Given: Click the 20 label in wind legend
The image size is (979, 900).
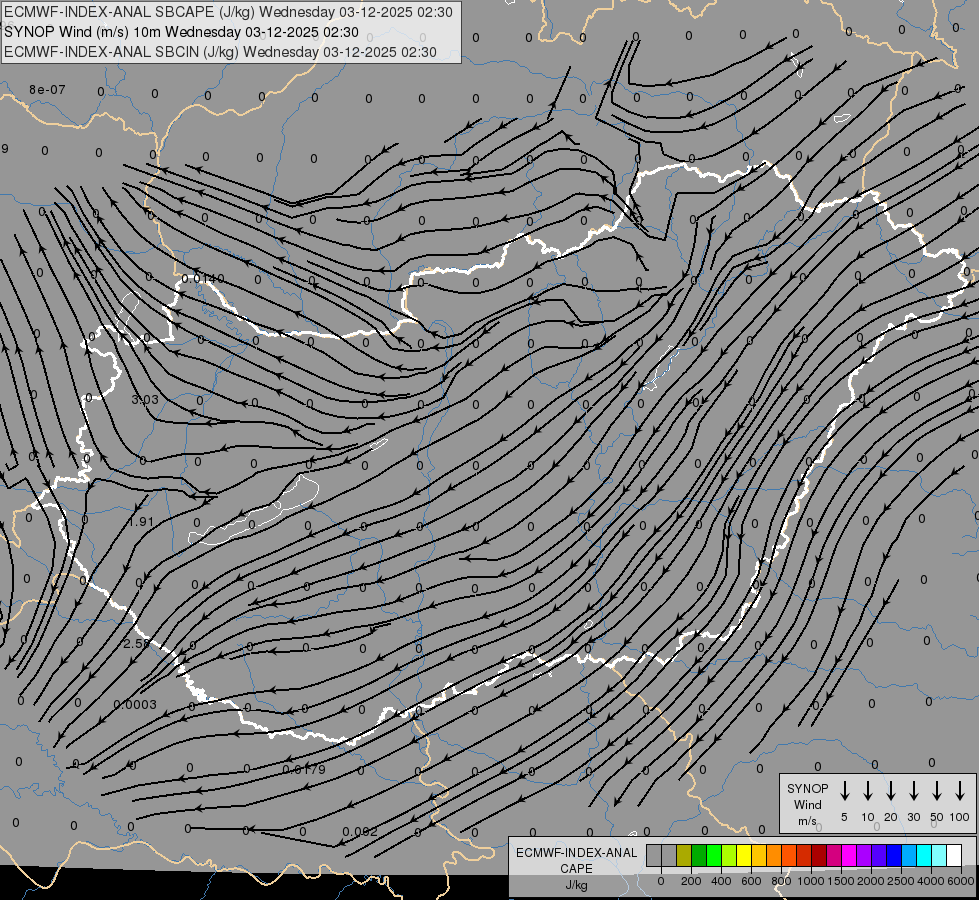Looking at the screenshot, I should (x=890, y=818).
